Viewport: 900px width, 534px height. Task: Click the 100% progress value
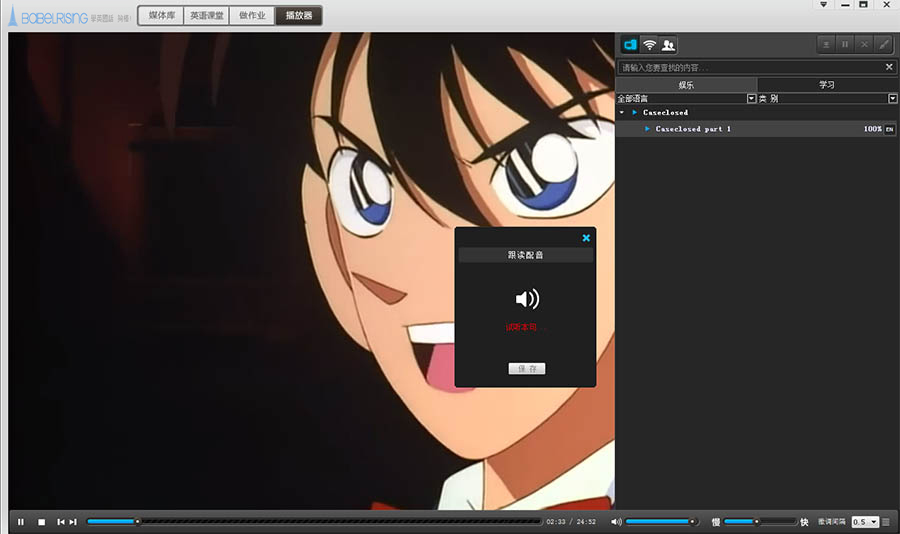[872, 129]
